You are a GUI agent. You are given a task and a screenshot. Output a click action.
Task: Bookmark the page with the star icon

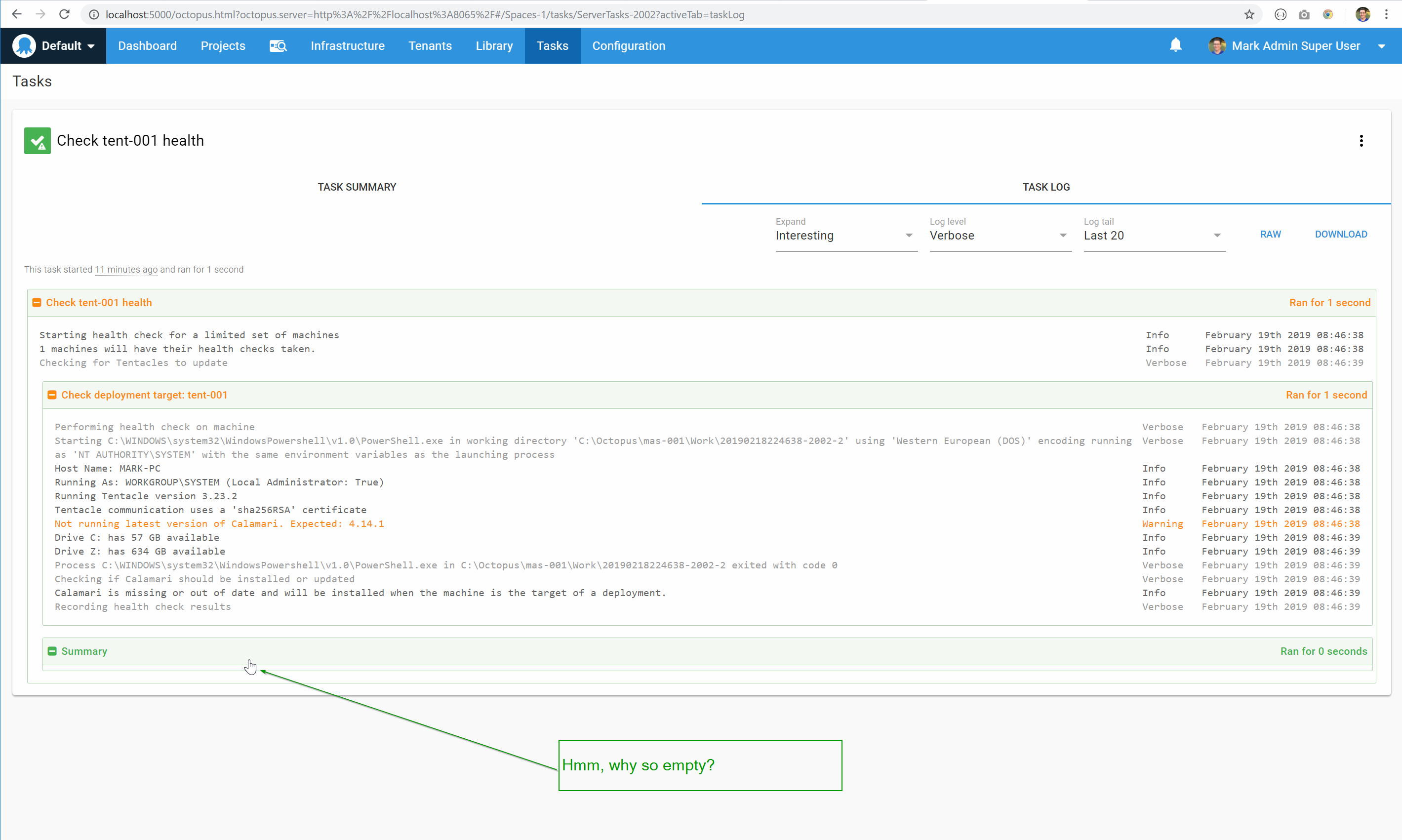click(x=1248, y=15)
